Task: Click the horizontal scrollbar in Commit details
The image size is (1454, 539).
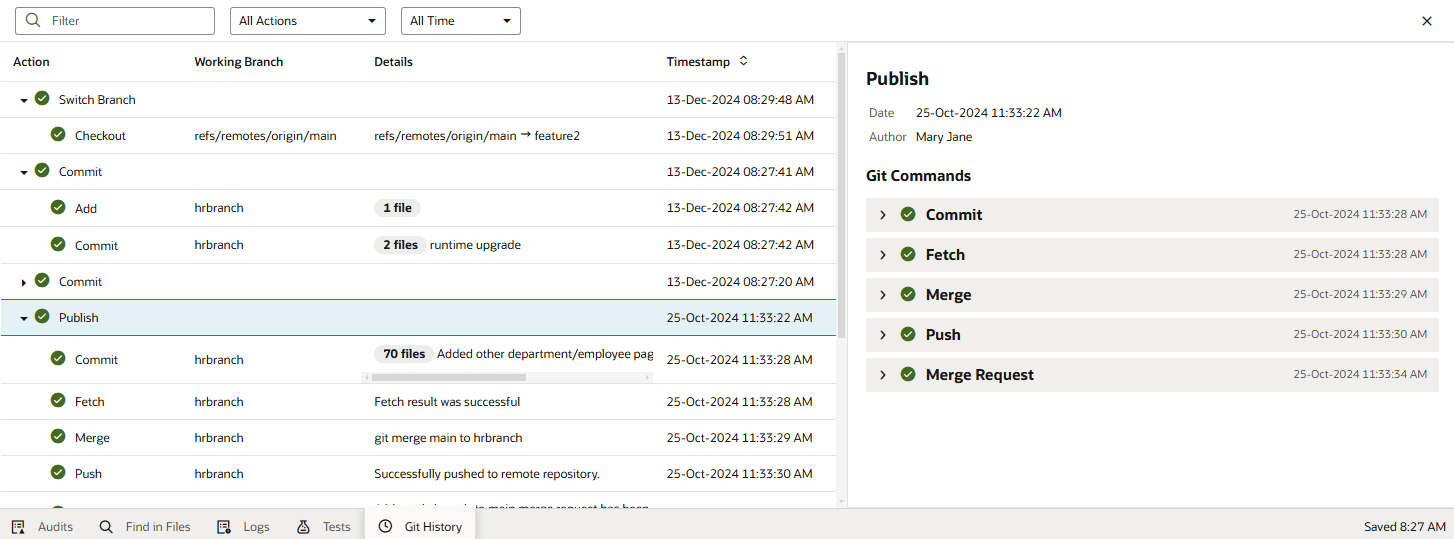Action: 448,378
